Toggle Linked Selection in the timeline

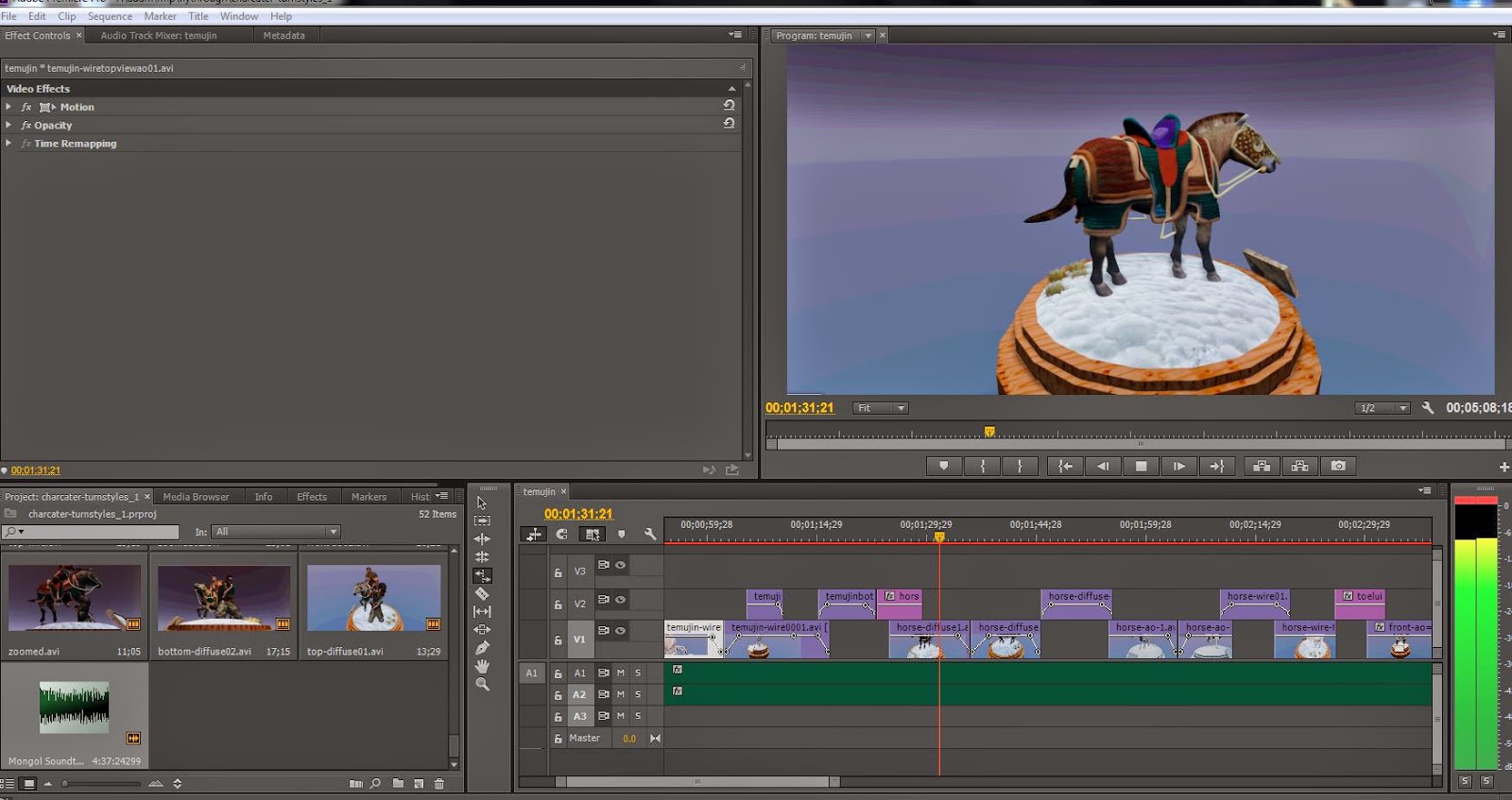point(593,534)
